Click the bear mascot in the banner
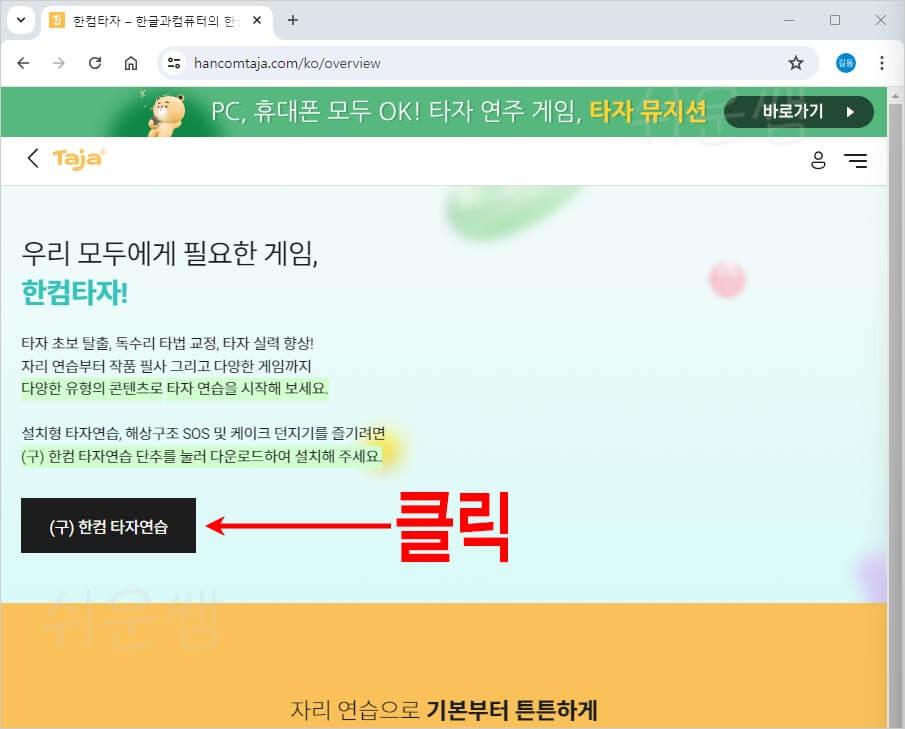 click(166, 108)
